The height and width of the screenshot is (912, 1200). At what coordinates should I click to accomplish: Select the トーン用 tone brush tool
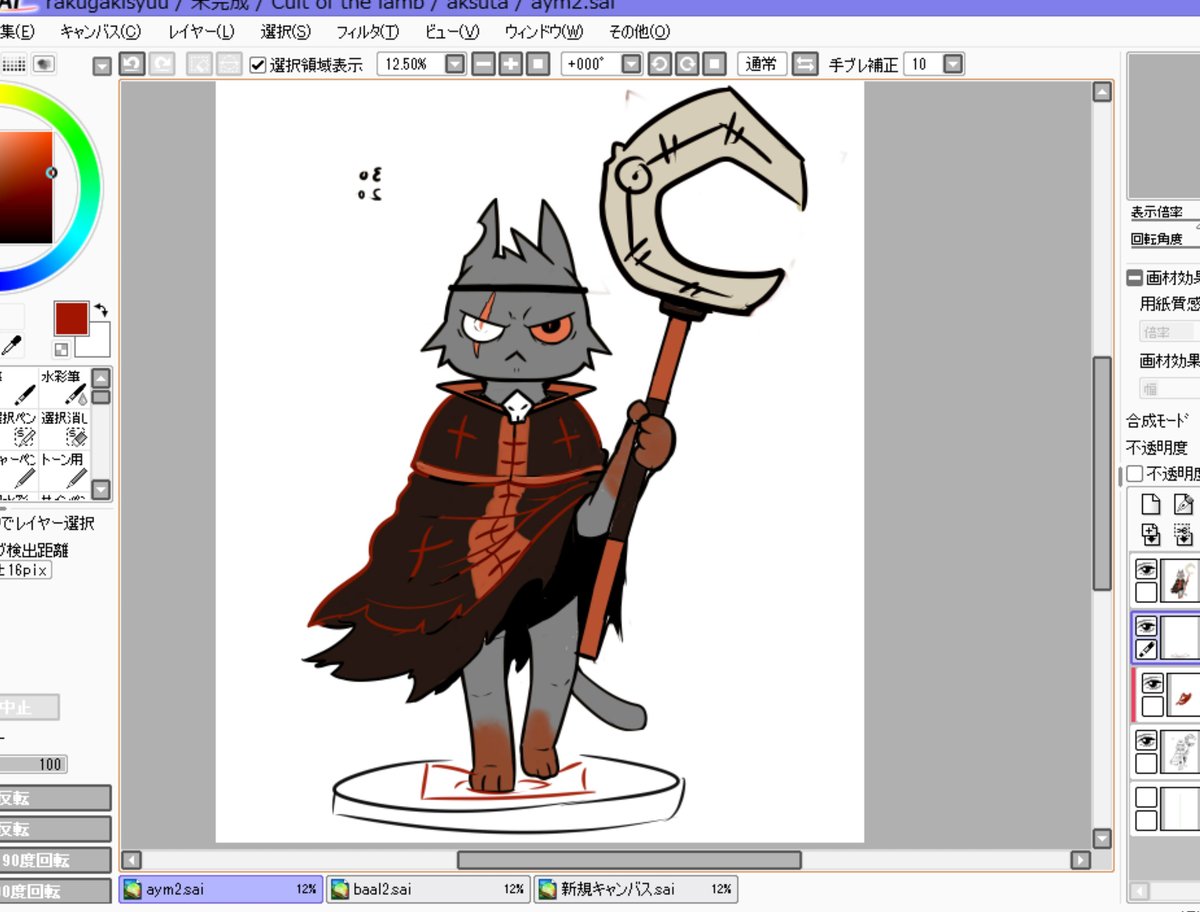(64, 470)
